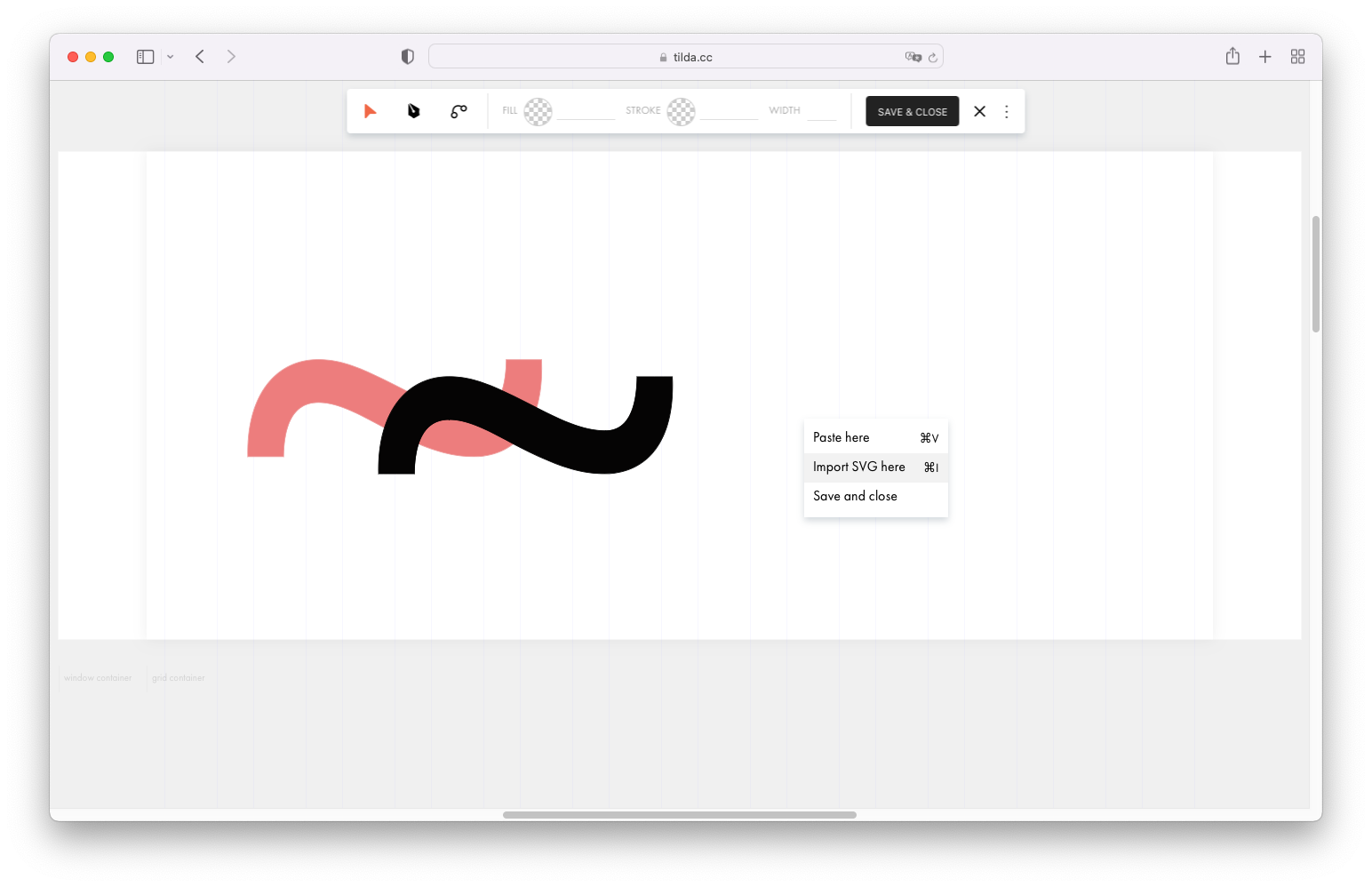1372x887 pixels.
Task: Click the tab overview grid icon
Action: tap(1297, 56)
